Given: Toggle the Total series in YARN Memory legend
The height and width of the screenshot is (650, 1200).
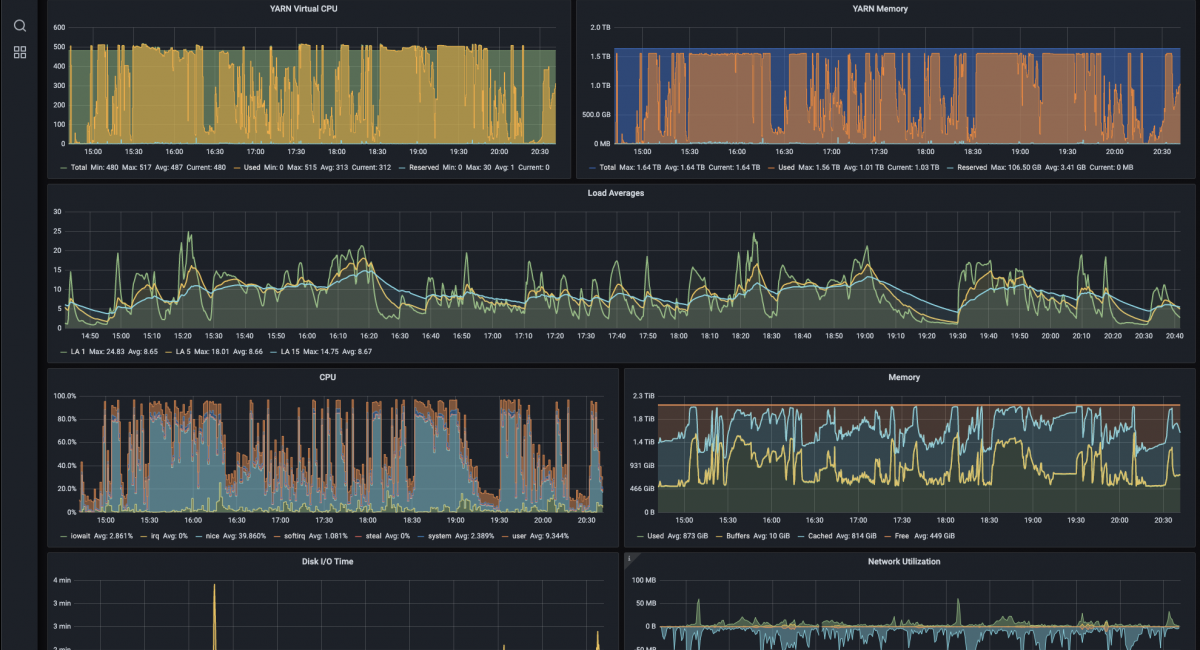Looking at the screenshot, I should 610,167.
